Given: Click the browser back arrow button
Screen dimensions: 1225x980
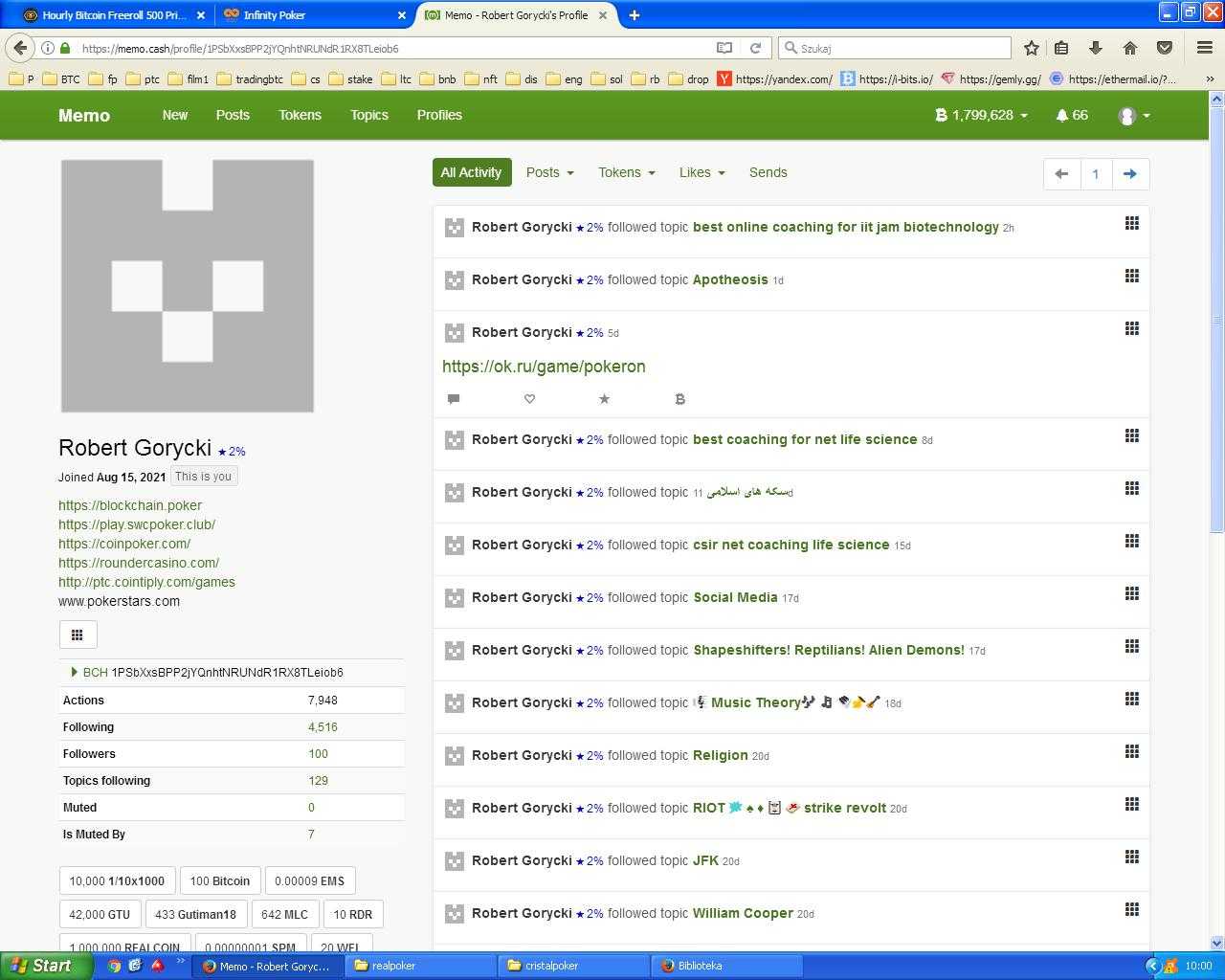Looking at the screenshot, I should pos(21,48).
